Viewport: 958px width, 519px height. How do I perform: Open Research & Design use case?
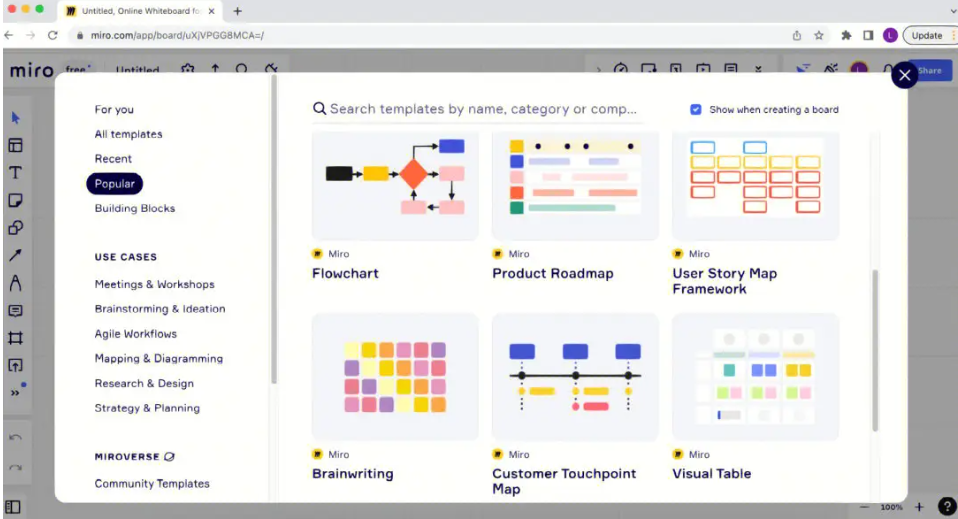(144, 383)
